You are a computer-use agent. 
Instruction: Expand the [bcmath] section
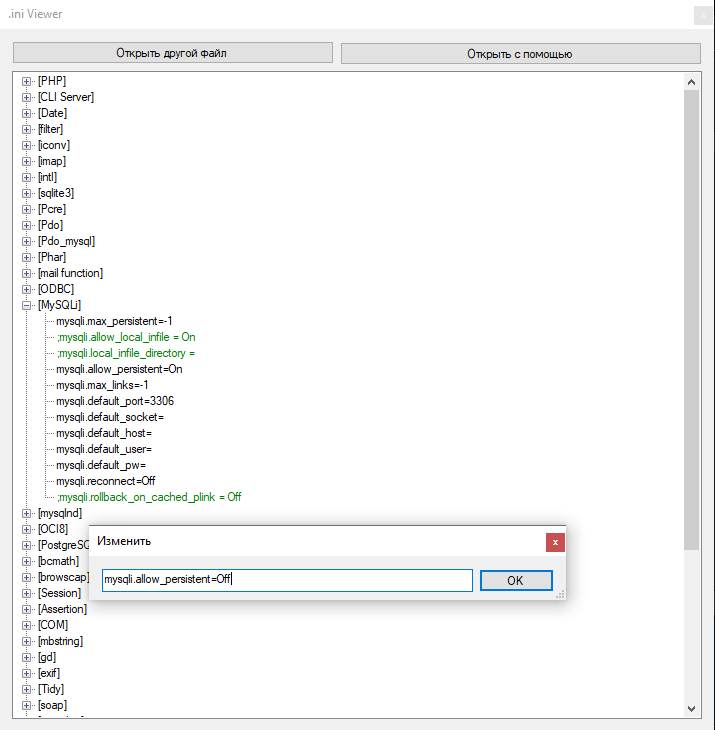pos(27,561)
